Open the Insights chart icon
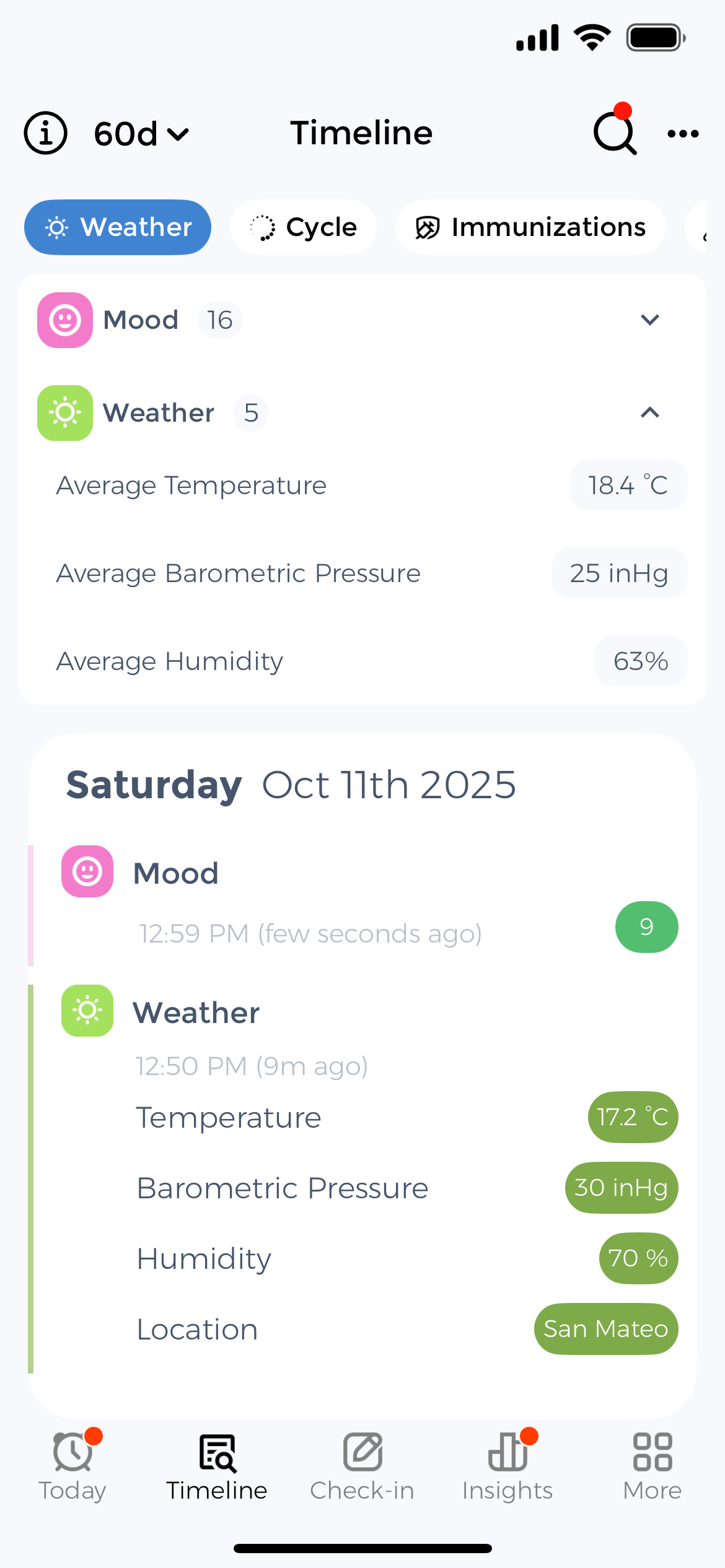 (x=507, y=1452)
